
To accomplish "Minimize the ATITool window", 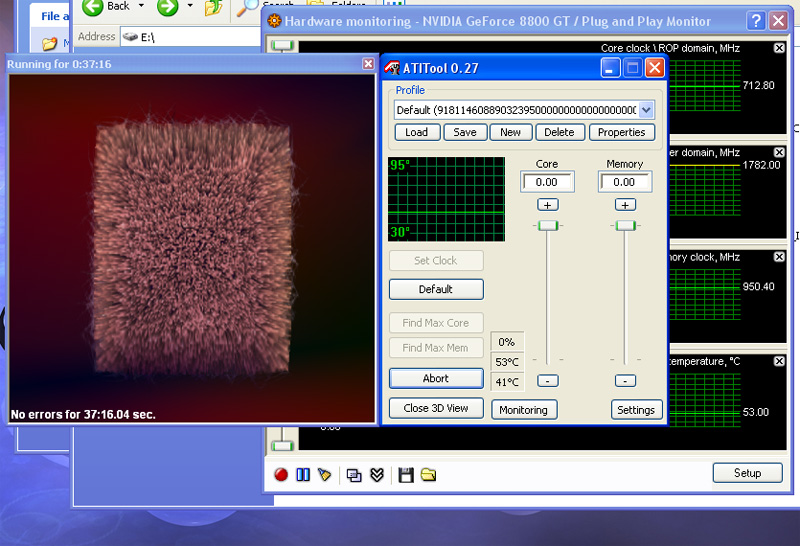I will click(610, 68).
